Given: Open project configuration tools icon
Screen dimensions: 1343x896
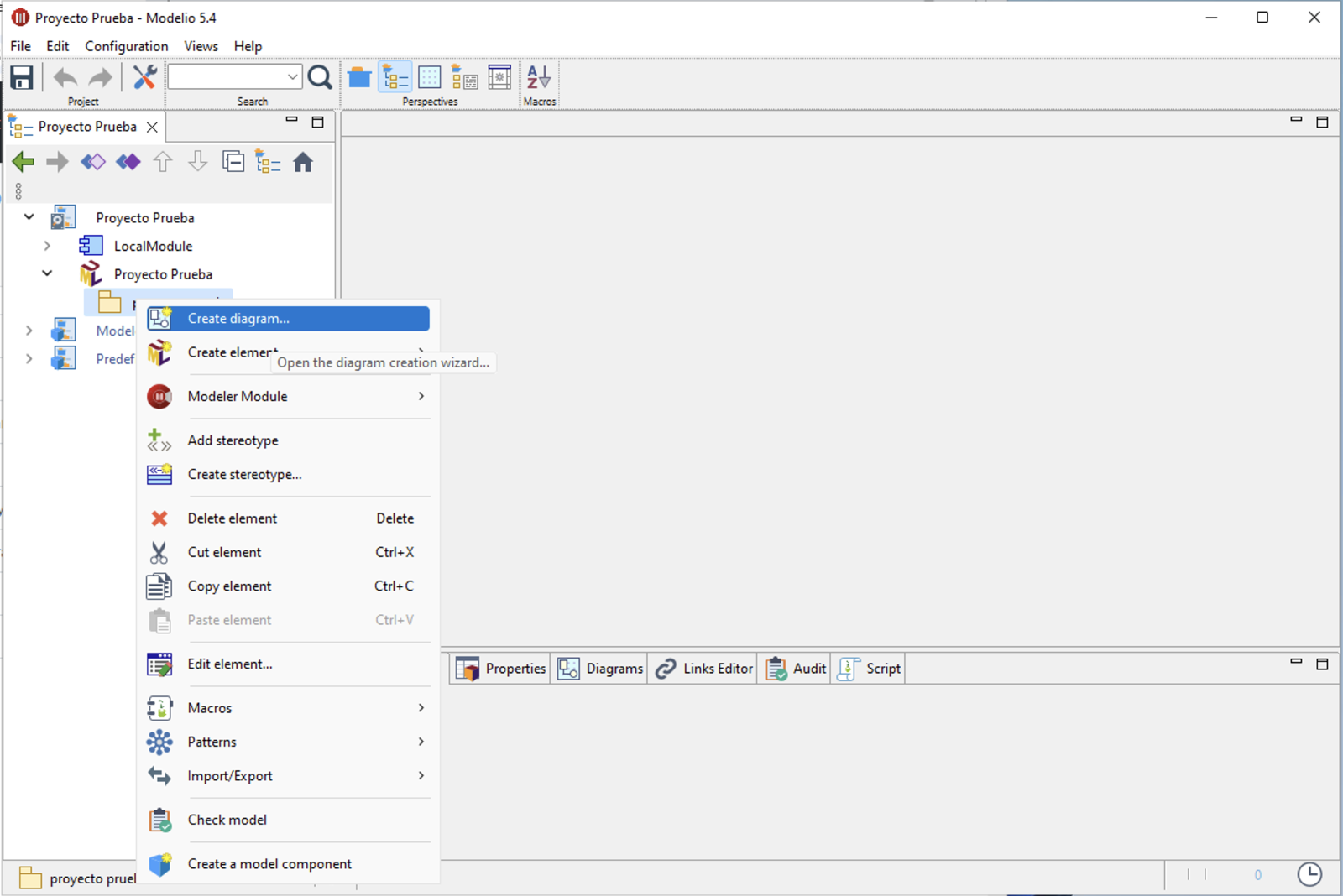Looking at the screenshot, I should click(x=144, y=77).
